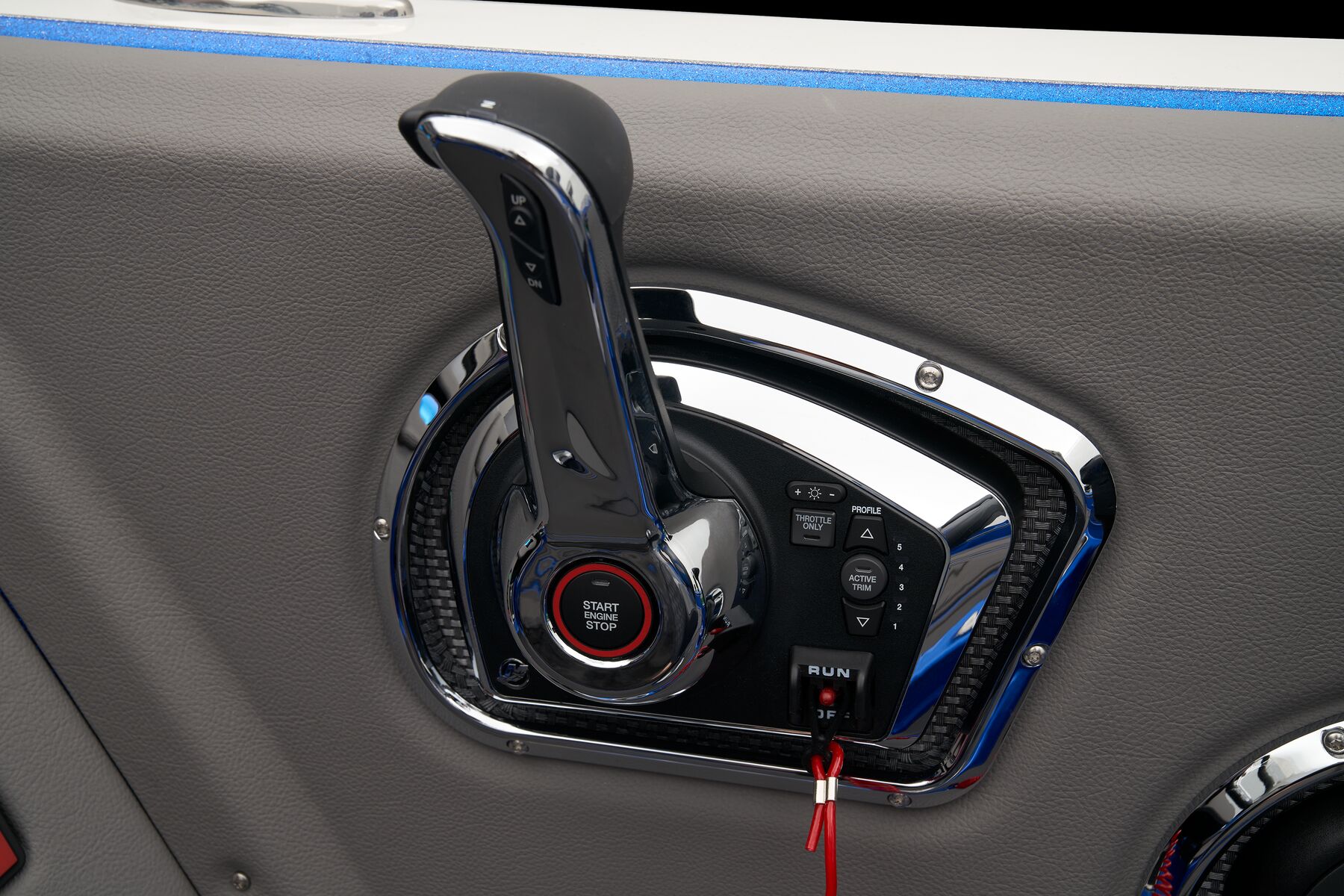Image resolution: width=1344 pixels, height=896 pixels.
Task: Select profile level 4 indicator
Action: click(x=901, y=567)
